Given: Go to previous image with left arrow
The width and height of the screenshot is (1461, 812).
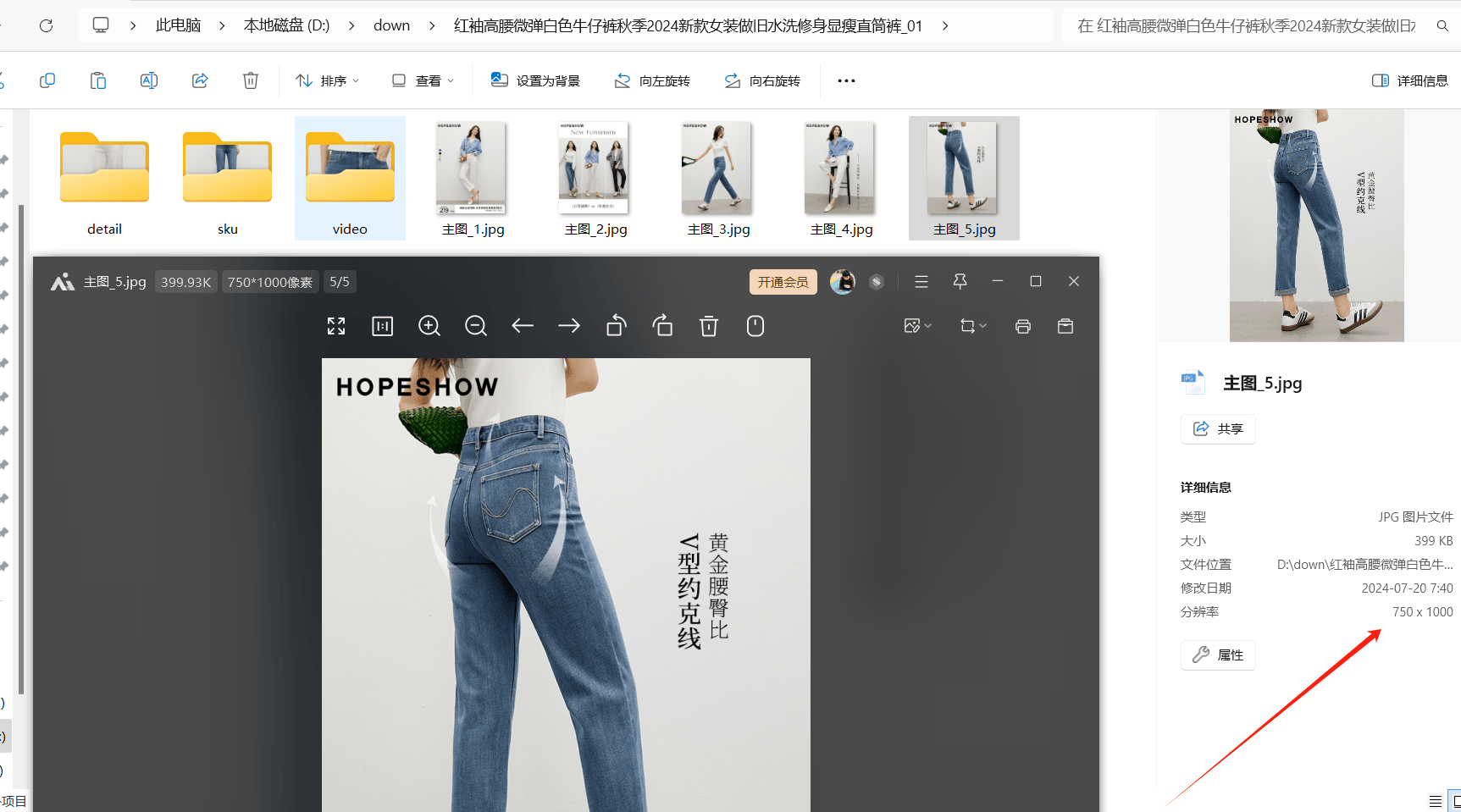Looking at the screenshot, I should point(523,326).
